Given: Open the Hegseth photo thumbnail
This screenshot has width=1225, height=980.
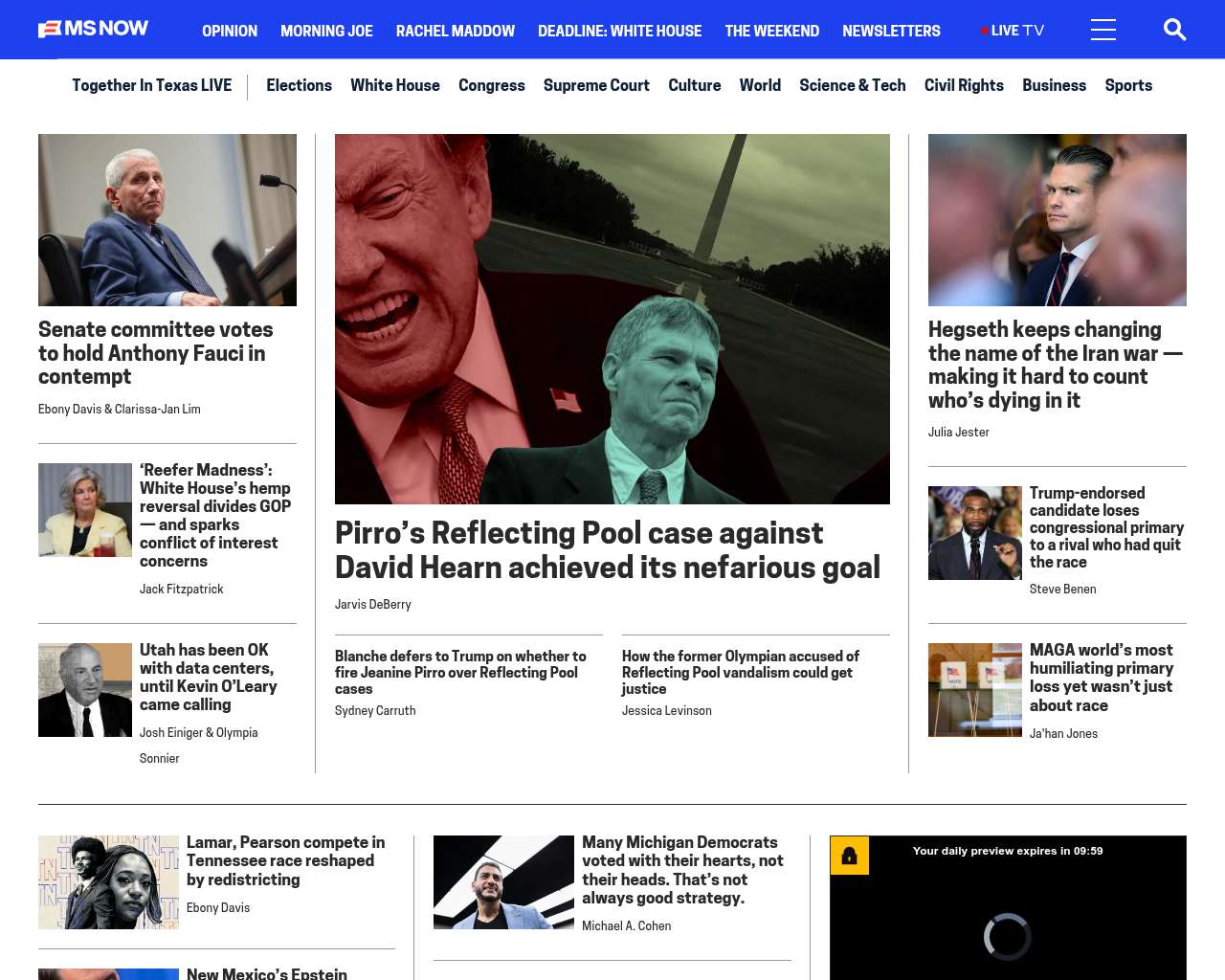Looking at the screenshot, I should (1058, 220).
